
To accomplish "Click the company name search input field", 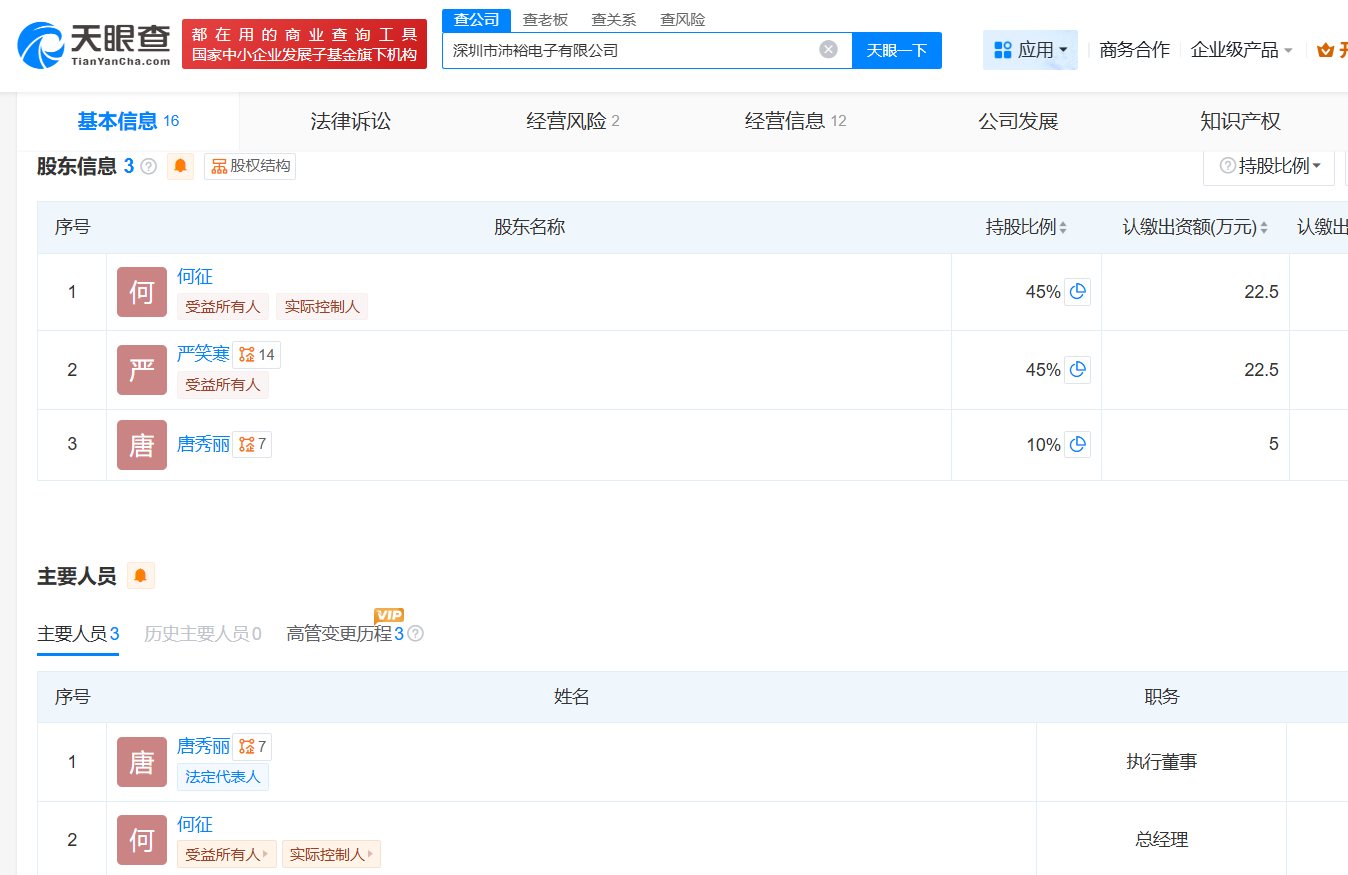I will (x=630, y=50).
